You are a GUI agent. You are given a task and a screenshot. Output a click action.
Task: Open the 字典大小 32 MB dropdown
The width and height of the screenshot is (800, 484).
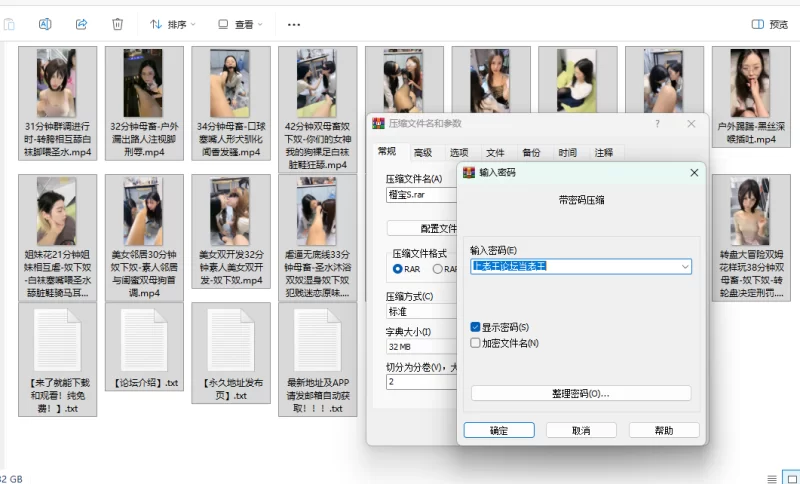pos(421,347)
